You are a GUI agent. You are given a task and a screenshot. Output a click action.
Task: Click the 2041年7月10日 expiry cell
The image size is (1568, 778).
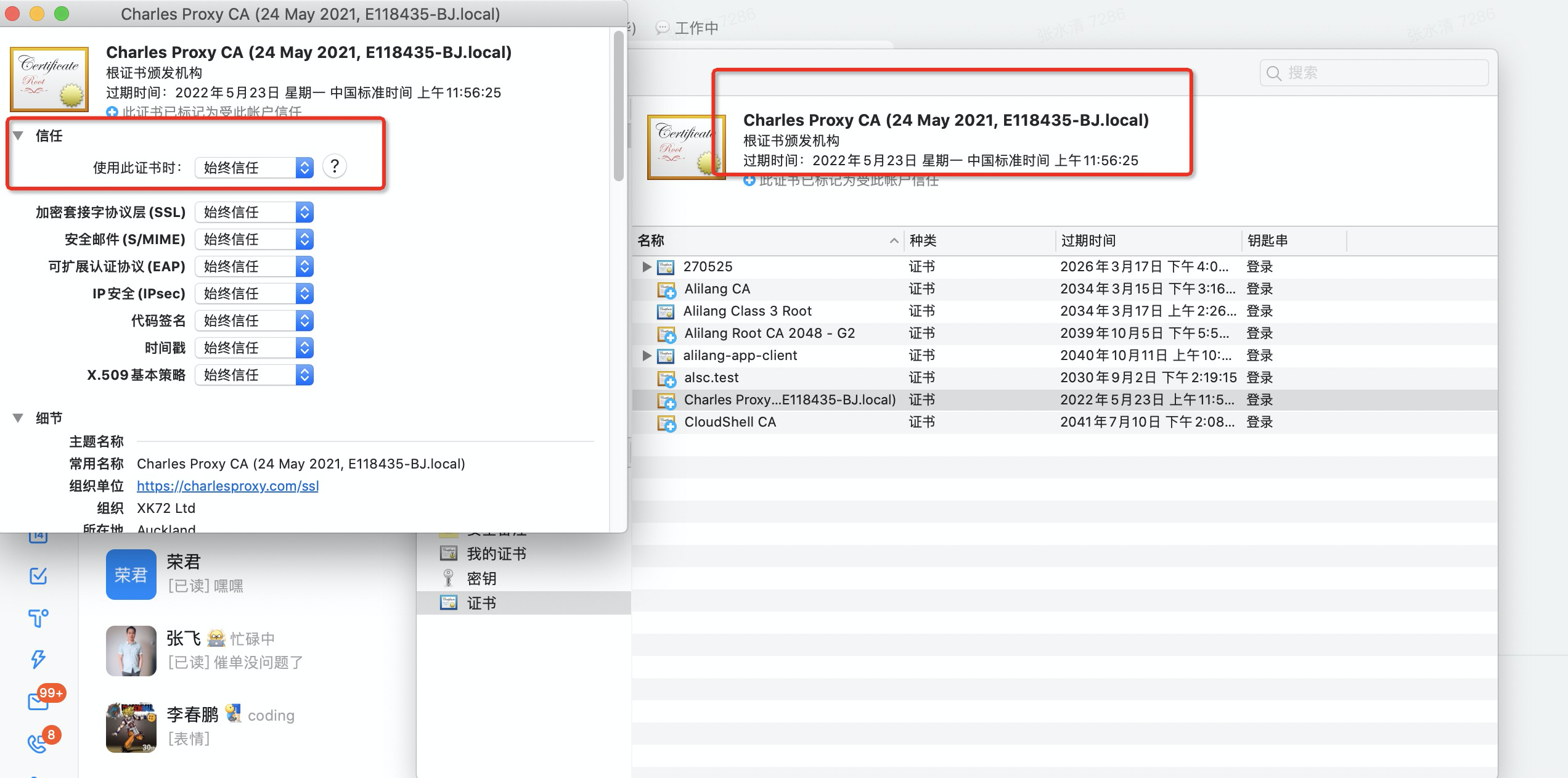(x=1147, y=422)
